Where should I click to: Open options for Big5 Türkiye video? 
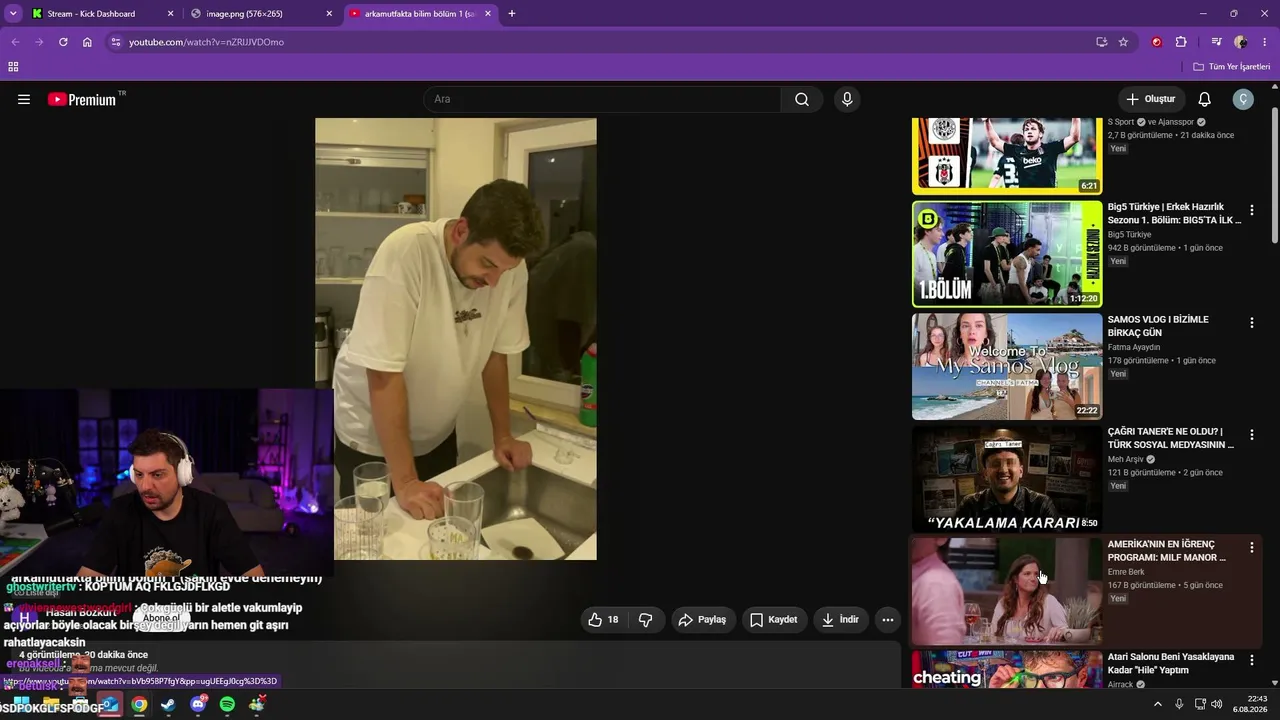click(x=1251, y=210)
